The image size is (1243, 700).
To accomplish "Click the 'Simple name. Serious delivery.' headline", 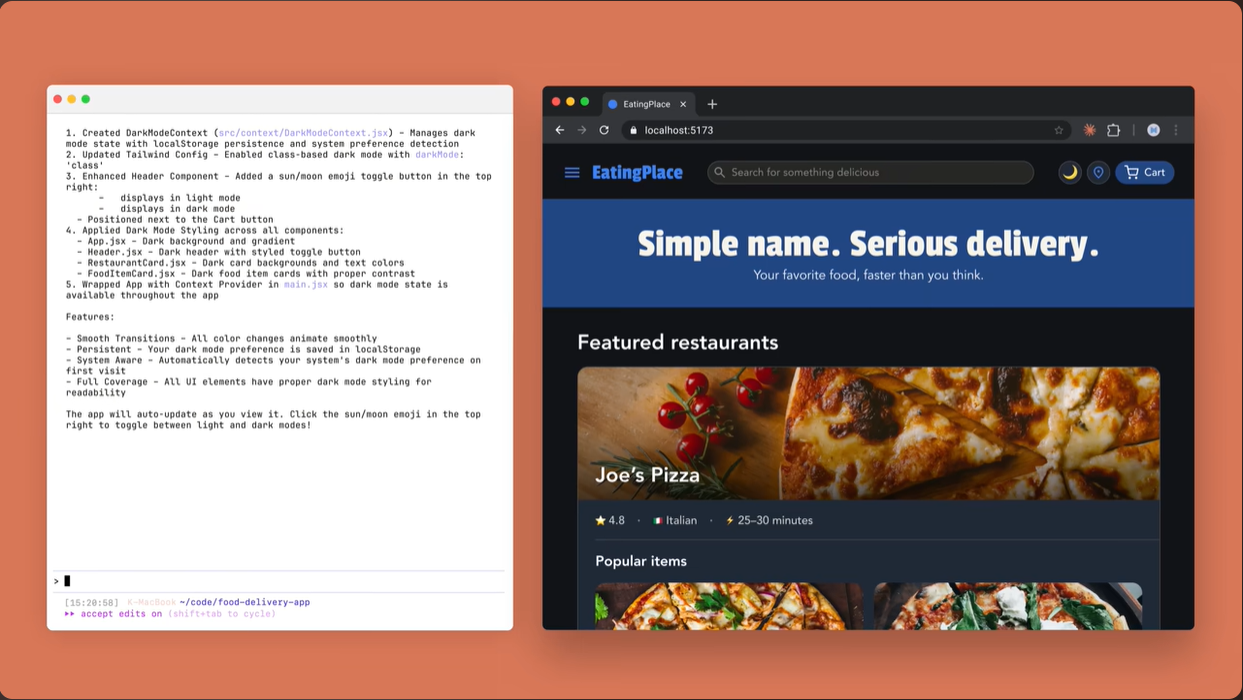I will [868, 244].
